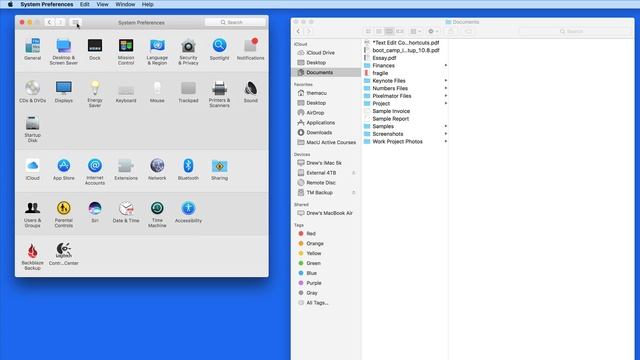Open Users & Groups pane
Screen dimensions: 640x360
pyautogui.click(x=33, y=214)
